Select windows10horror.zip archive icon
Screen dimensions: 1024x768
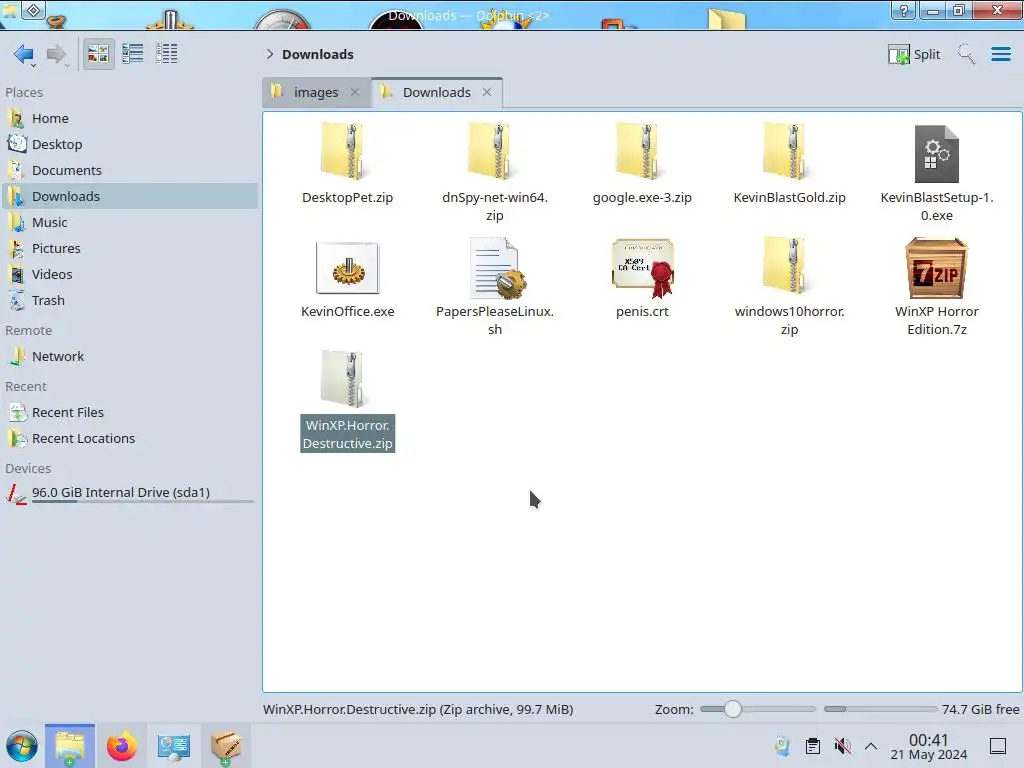[786, 266]
